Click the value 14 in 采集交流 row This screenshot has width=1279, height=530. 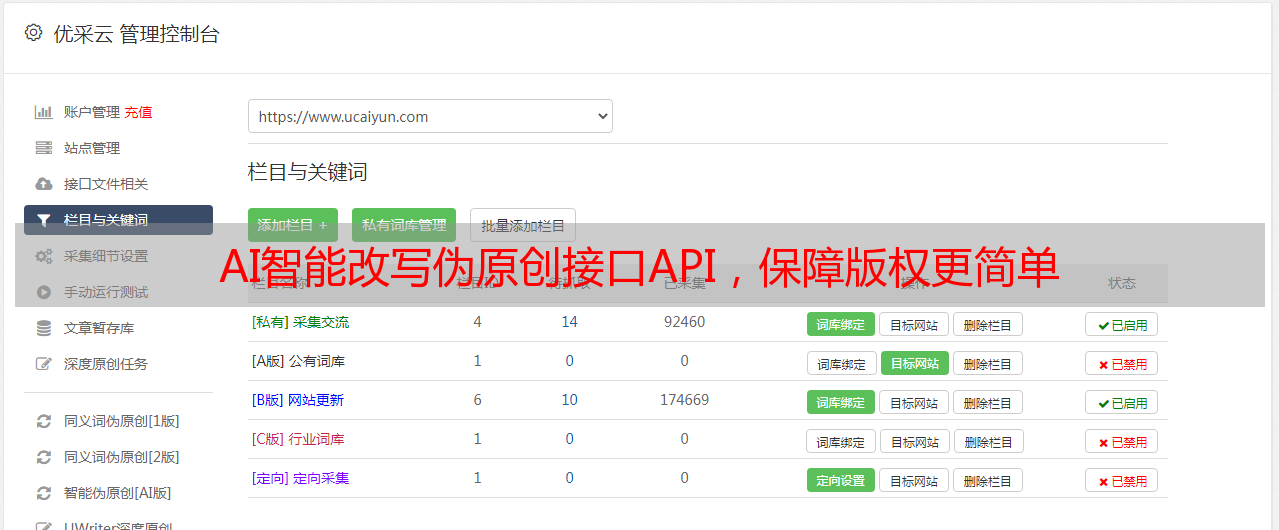[569, 322]
